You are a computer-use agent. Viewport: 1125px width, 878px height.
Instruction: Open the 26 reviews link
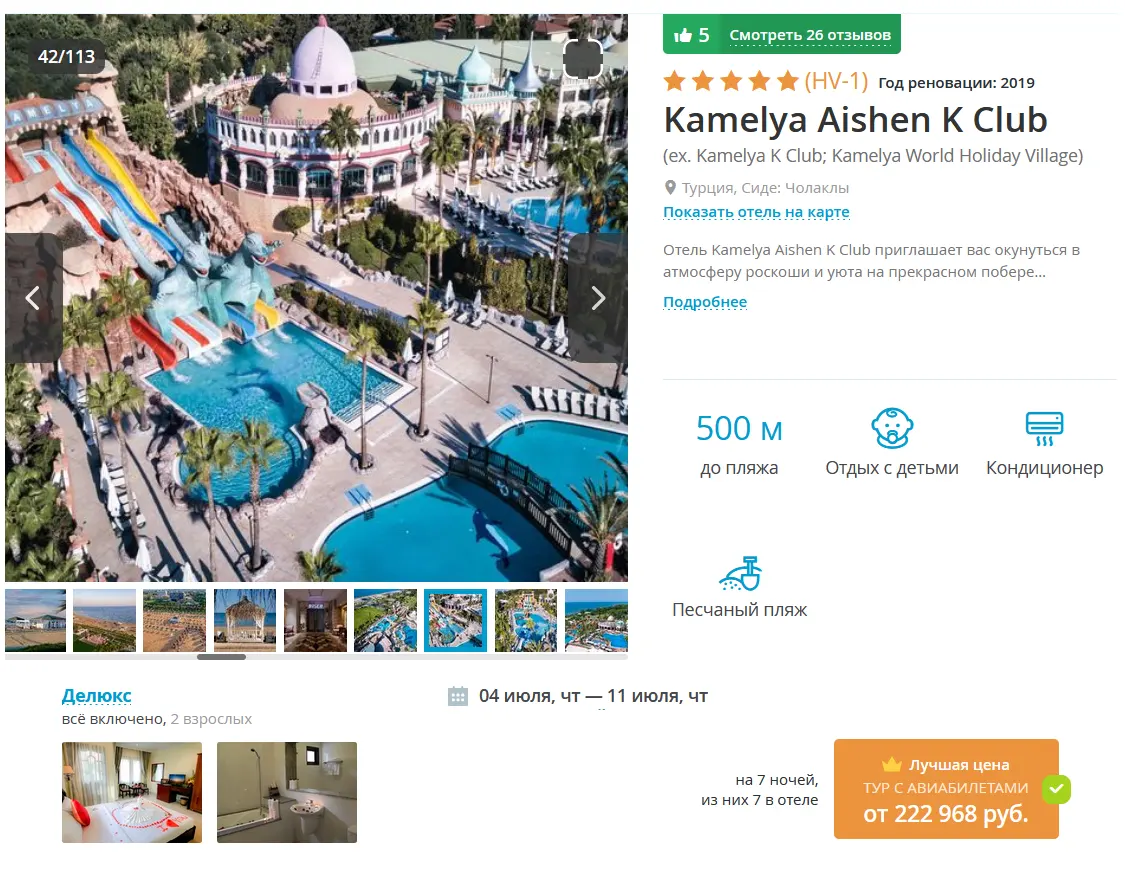(x=810, y=35)
